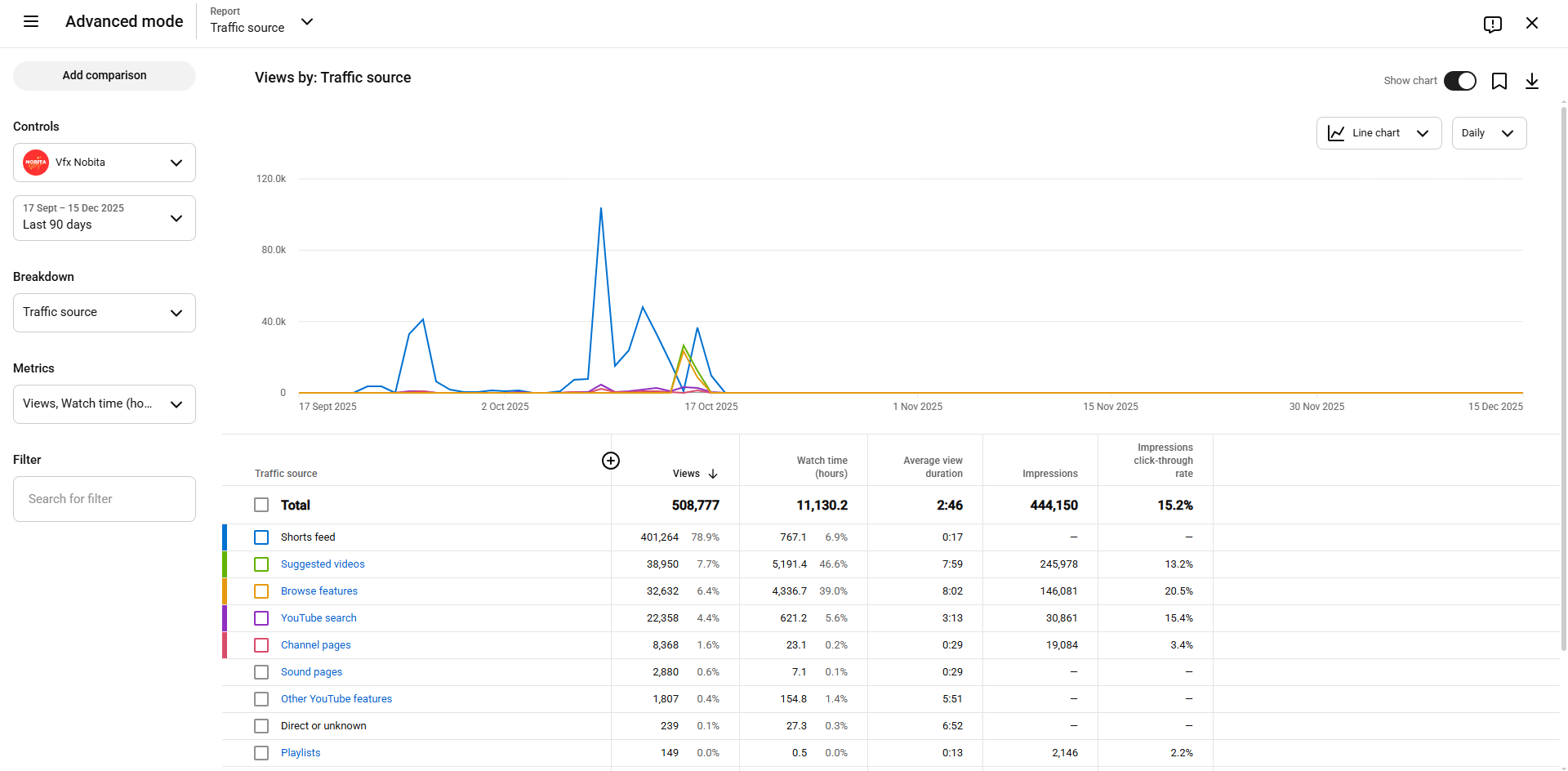Click the bookmark save report icon
Screen dimensions: 1568x771
tap(1499, 81)
